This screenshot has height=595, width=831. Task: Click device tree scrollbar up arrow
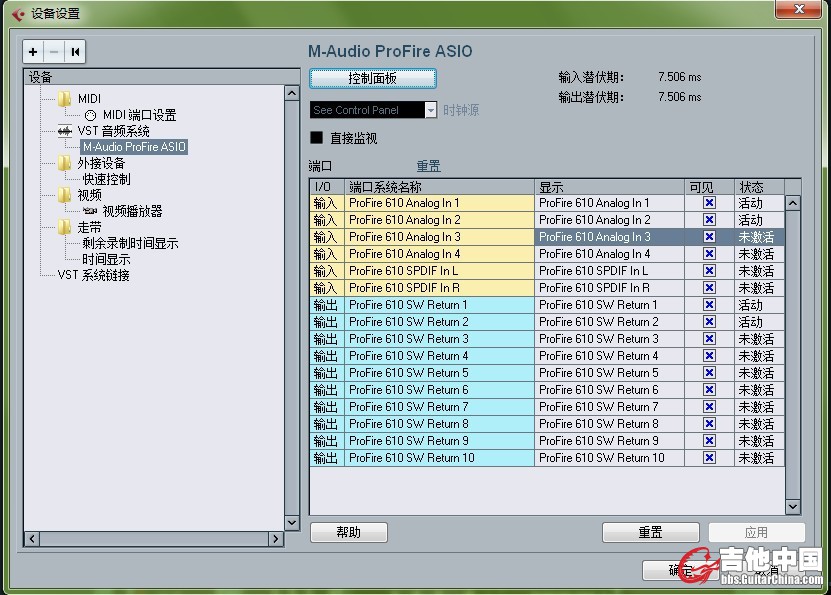click(x=291, y=93)
